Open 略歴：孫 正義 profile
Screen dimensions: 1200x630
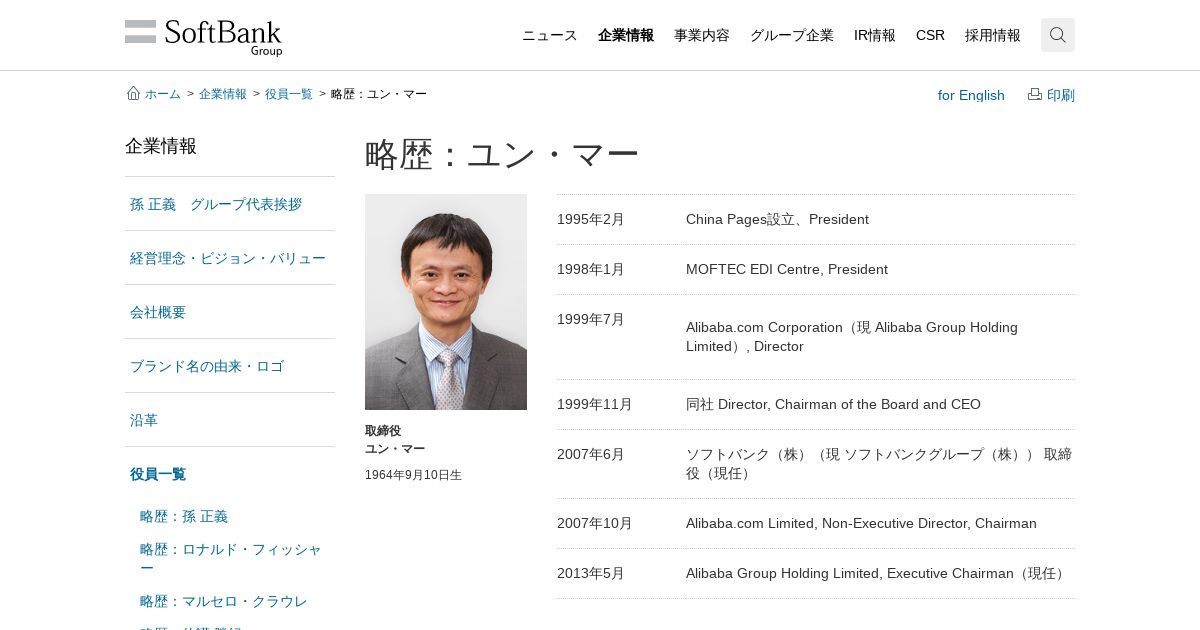pos(184,516)
